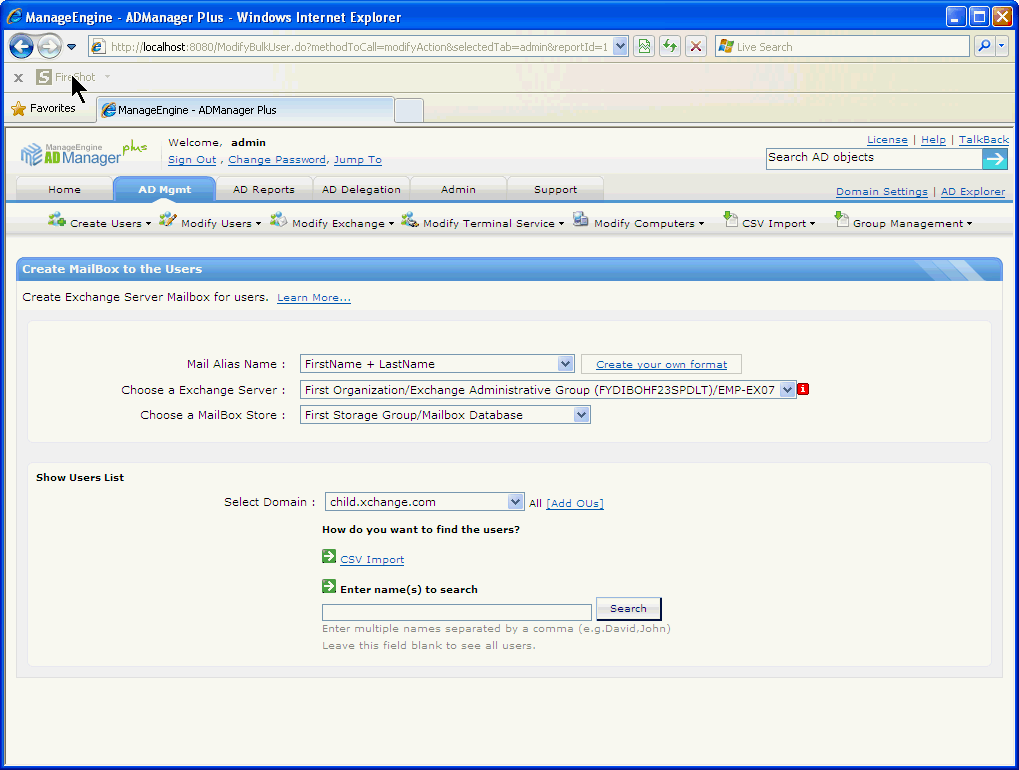Open the Choose a Exchange Server dropdown
The width and height of the screenshot is (1019, 770).
(x=548, y=390)
